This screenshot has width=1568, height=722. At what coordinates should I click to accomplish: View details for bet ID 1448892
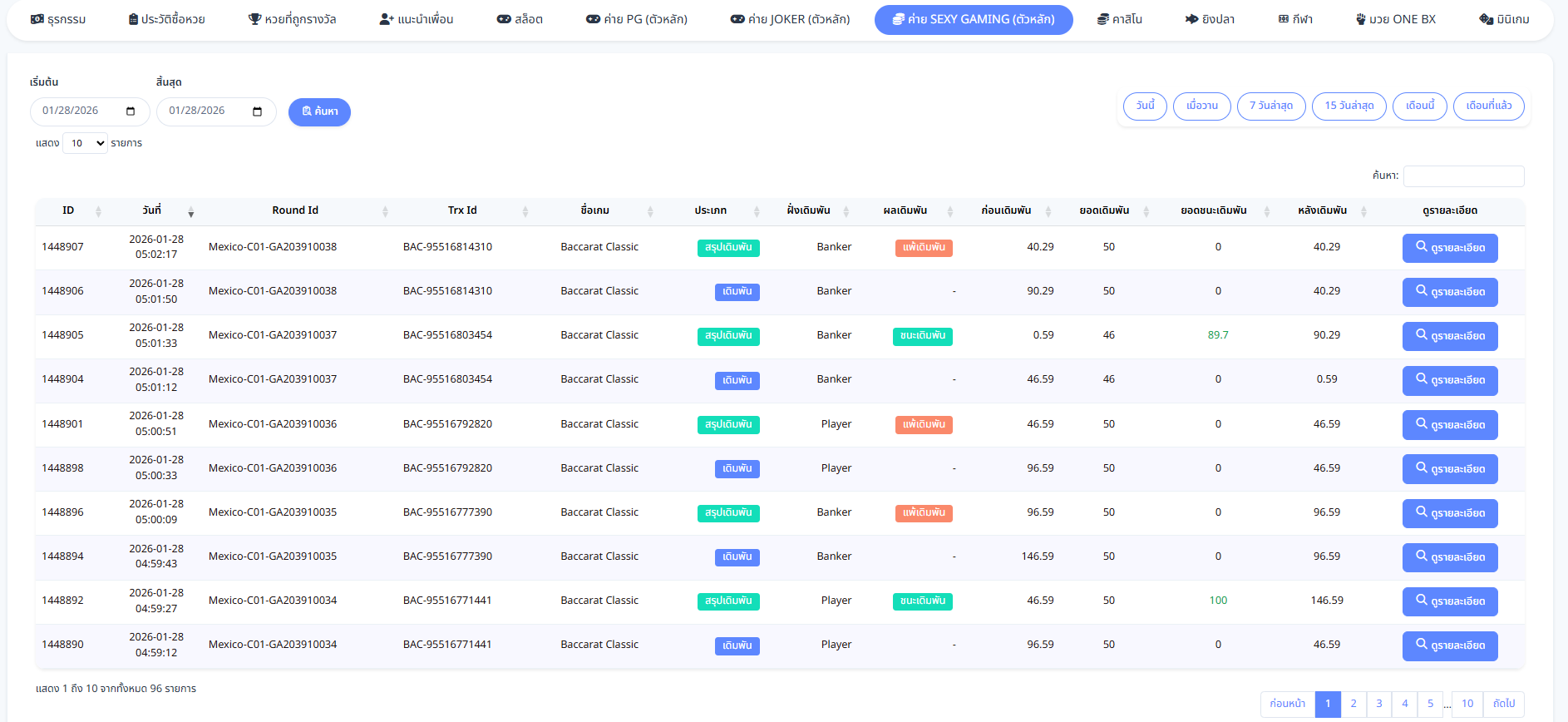[1449, 601]
